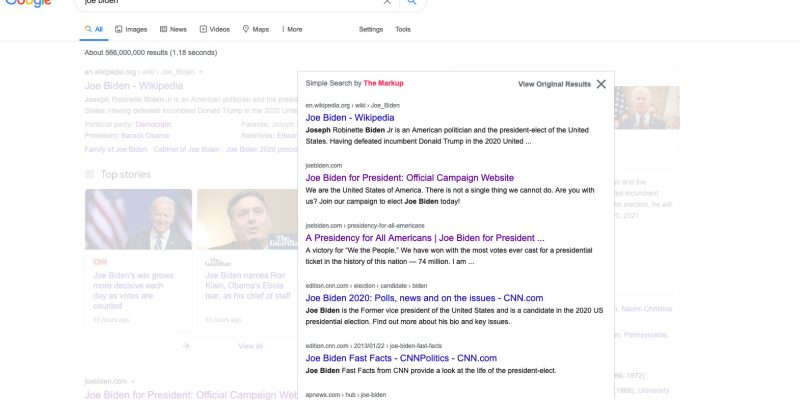Open Joe Biden 2020 CNN polls result
This screenshot has width=800, height=400.
pos(411,298)
